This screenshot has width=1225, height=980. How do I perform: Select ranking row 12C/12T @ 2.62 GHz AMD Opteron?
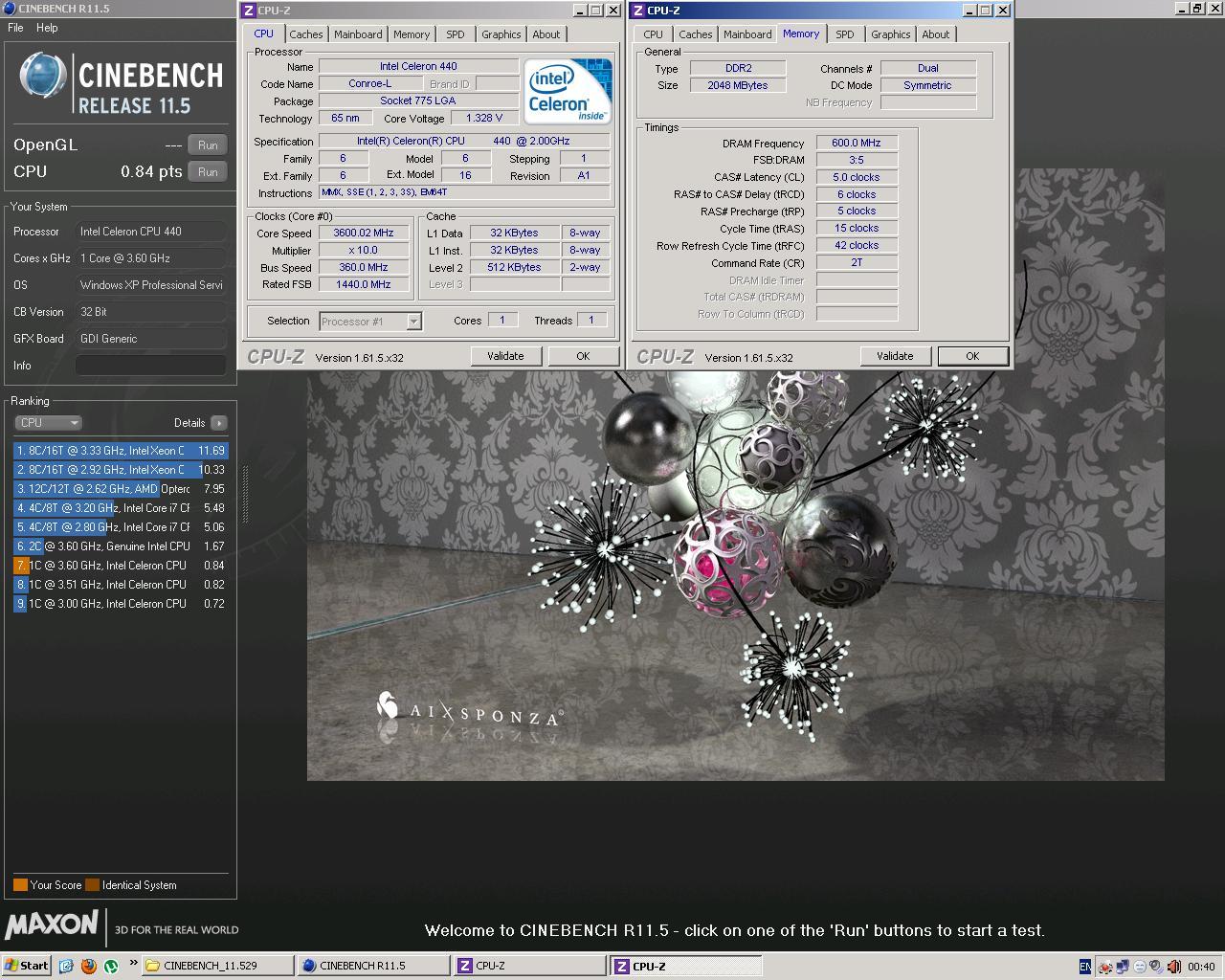[x=121, y=489]
